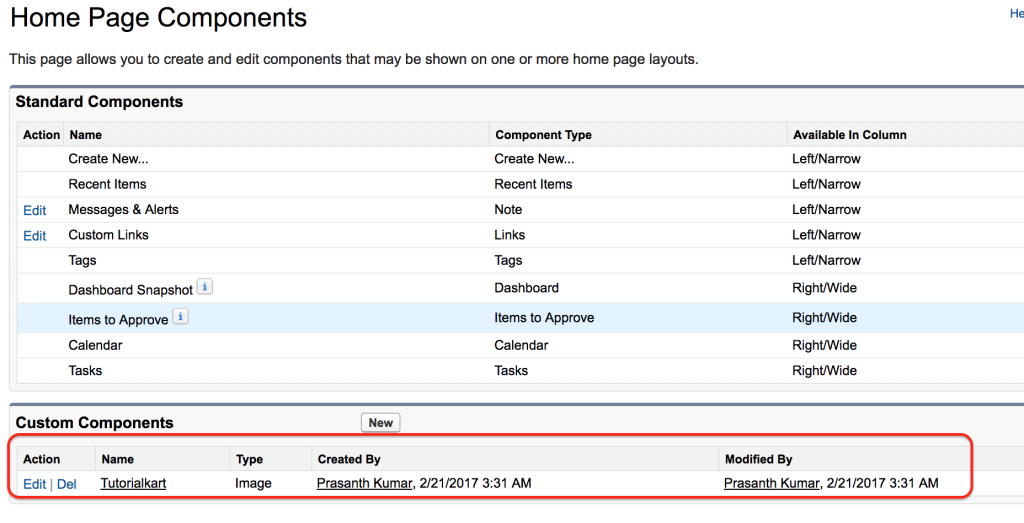Viewport: 1024px width, 523px height.
Task: Select the Recent Items component name
Action: point(107,184)
